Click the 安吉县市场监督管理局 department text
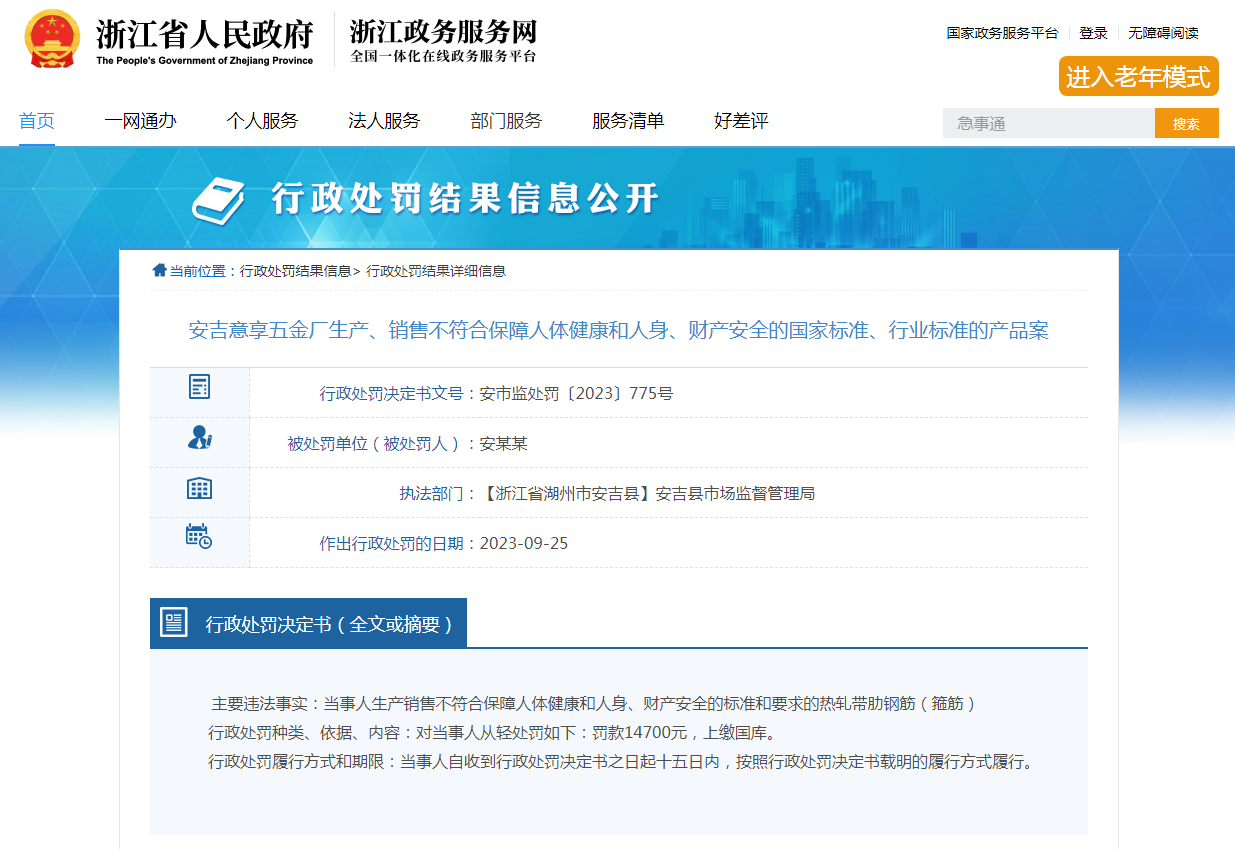The height and width of the screenshot is (849, 1235). pyautogui.click(x=735, y=493)
